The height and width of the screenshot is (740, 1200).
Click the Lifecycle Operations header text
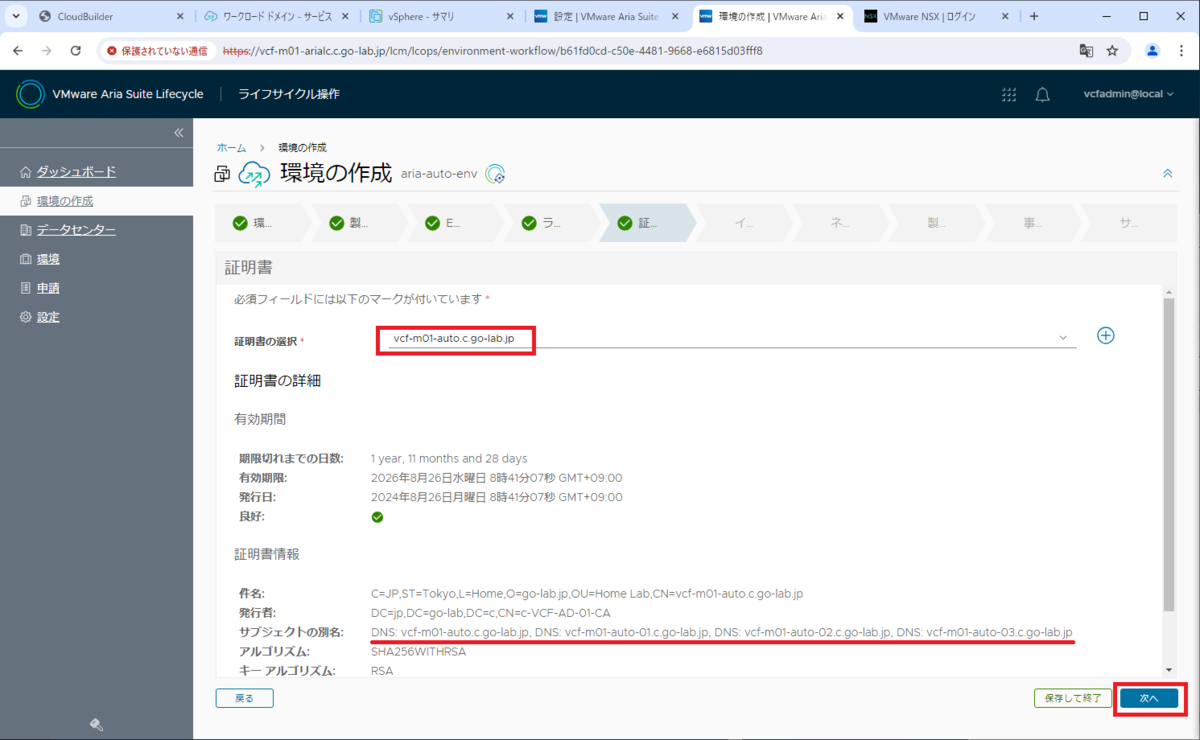[x=288, y=94]
